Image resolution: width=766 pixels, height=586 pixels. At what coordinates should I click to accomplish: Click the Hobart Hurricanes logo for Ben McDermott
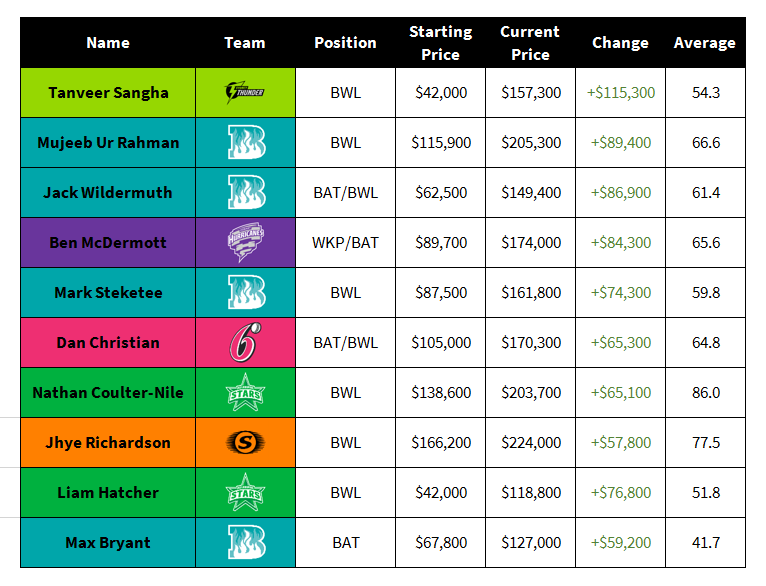point(246,242)
